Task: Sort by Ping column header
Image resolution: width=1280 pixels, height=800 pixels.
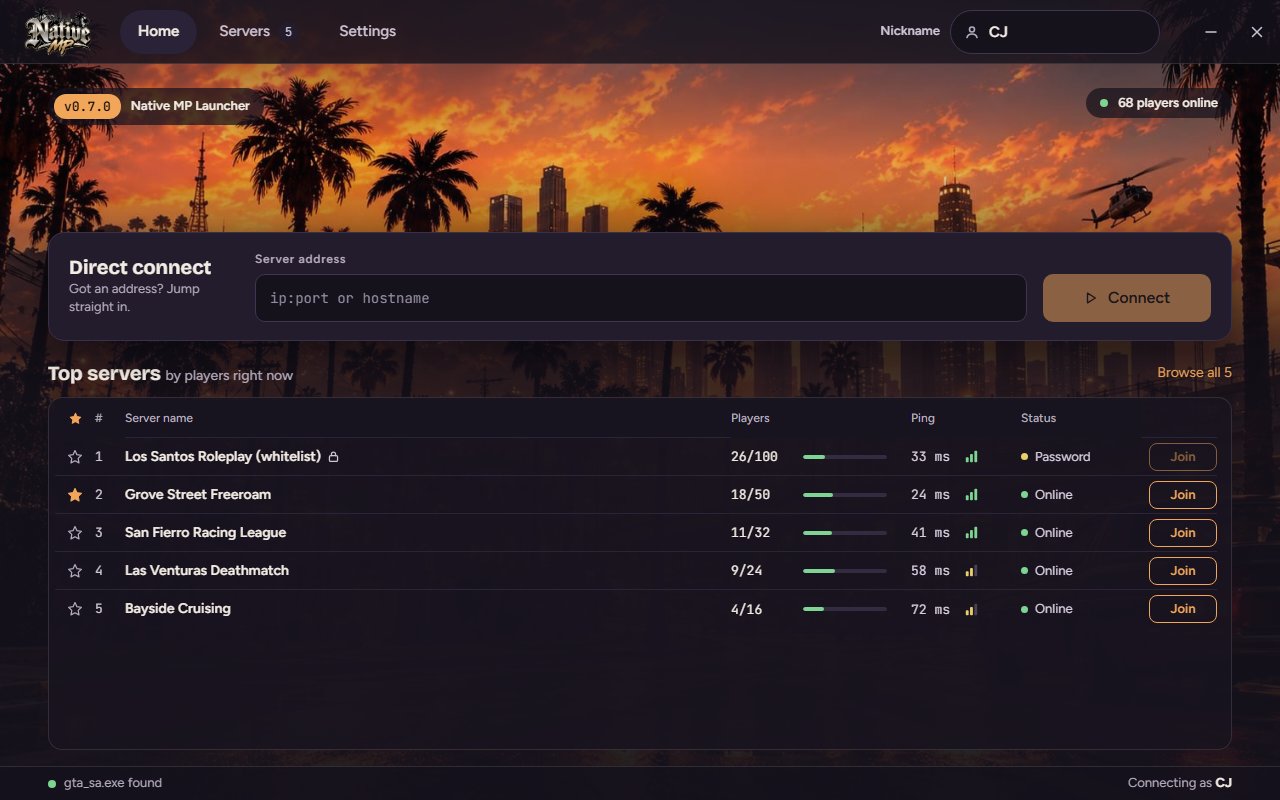Action: (923, 418)
